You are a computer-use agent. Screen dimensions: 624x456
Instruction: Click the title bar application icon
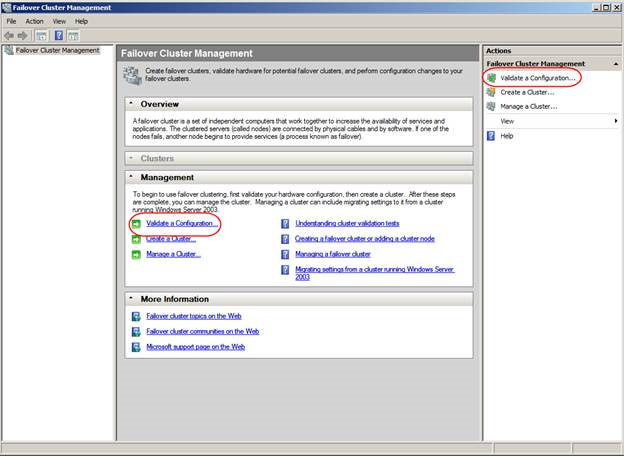(x=6, y=7)
